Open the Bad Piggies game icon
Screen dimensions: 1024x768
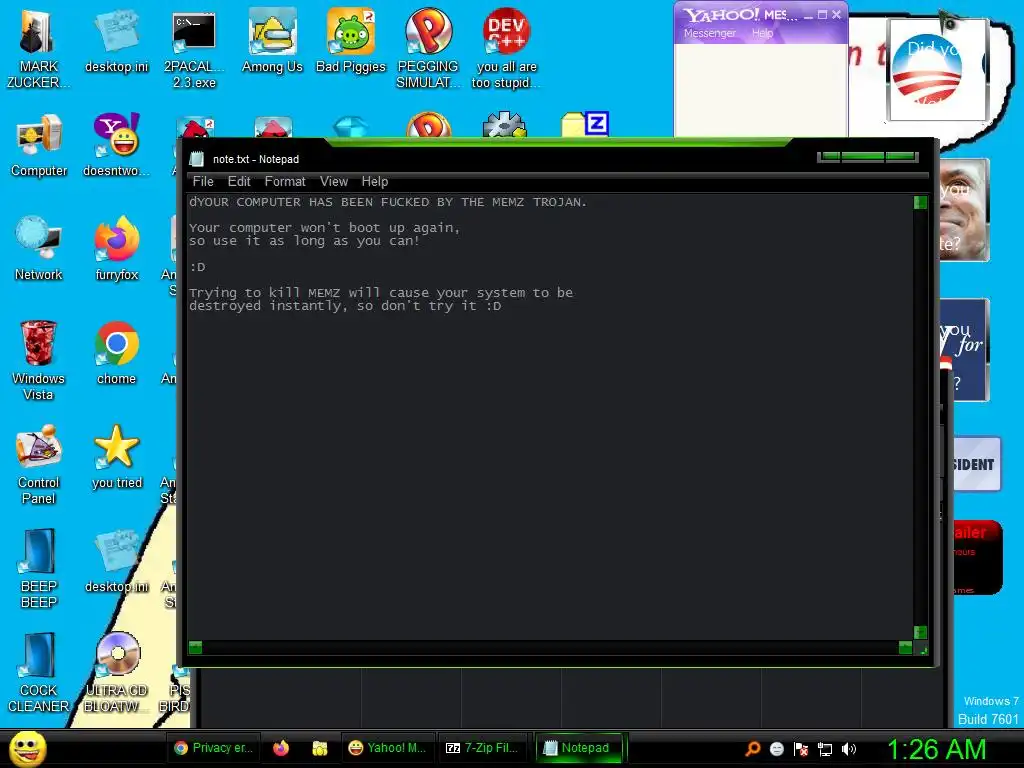tap(351, 40)
